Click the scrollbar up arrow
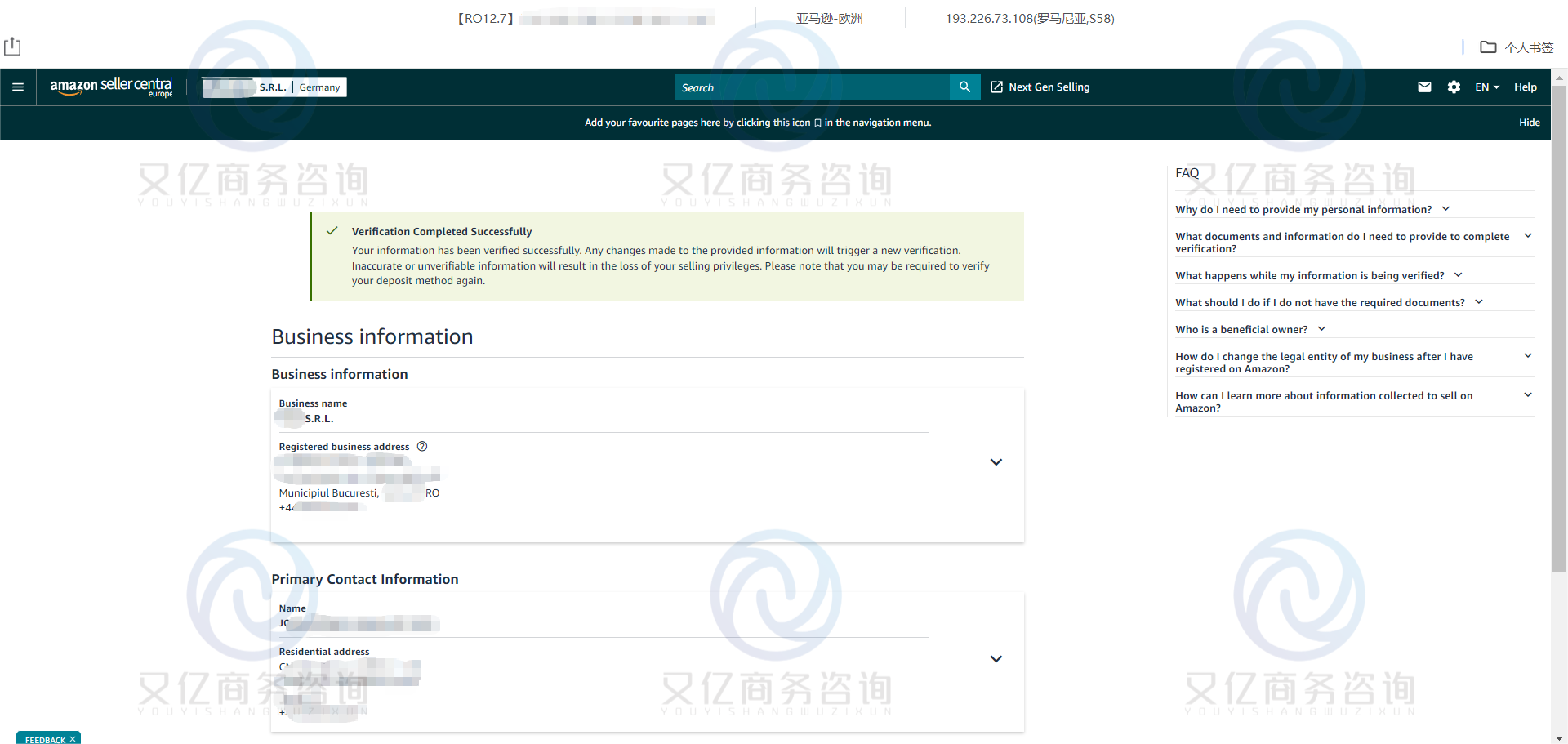This screenshot has height=744, width=1568. (1559, 78)
